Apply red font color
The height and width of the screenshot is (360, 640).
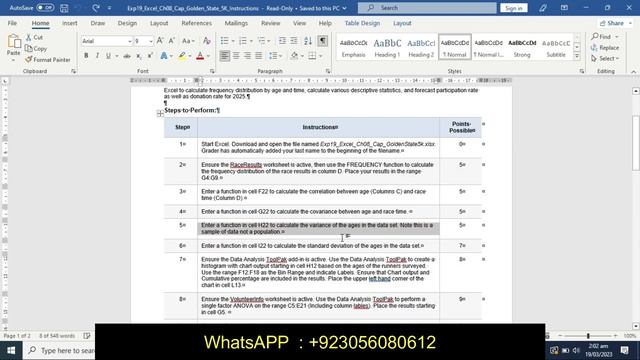200,56
